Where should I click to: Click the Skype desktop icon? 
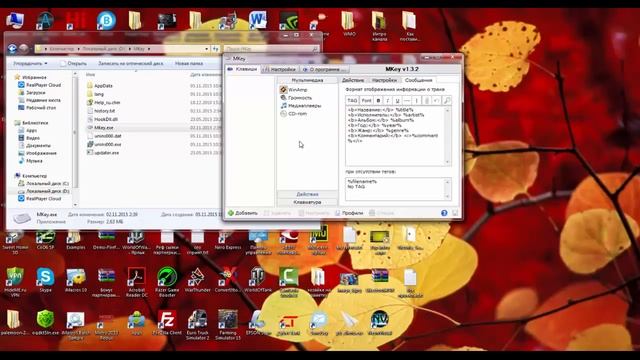click(x=45, y=280)
